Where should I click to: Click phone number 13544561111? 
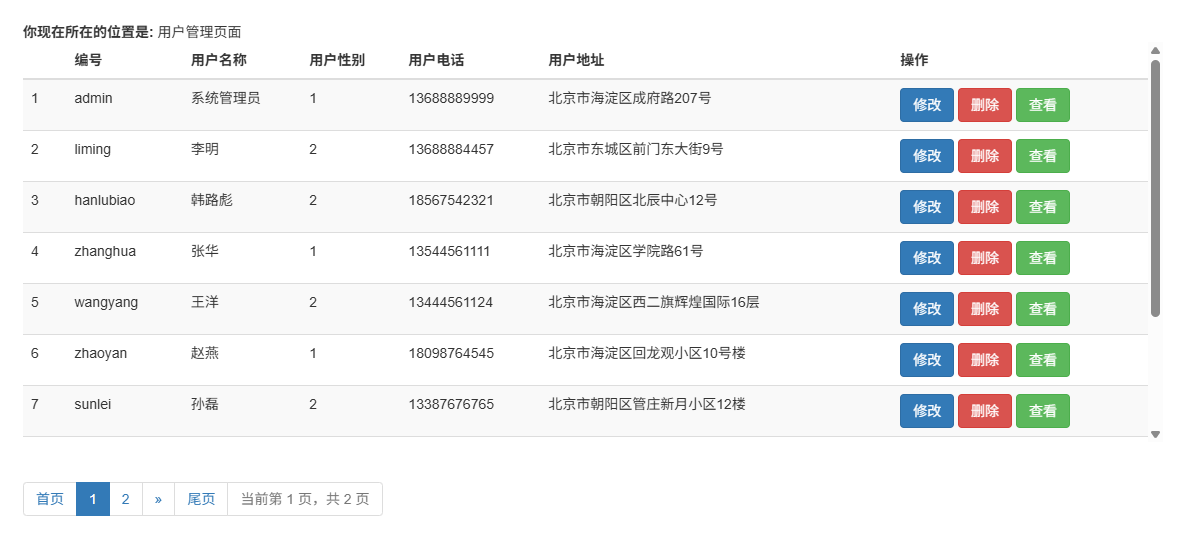tap(449, 251)
